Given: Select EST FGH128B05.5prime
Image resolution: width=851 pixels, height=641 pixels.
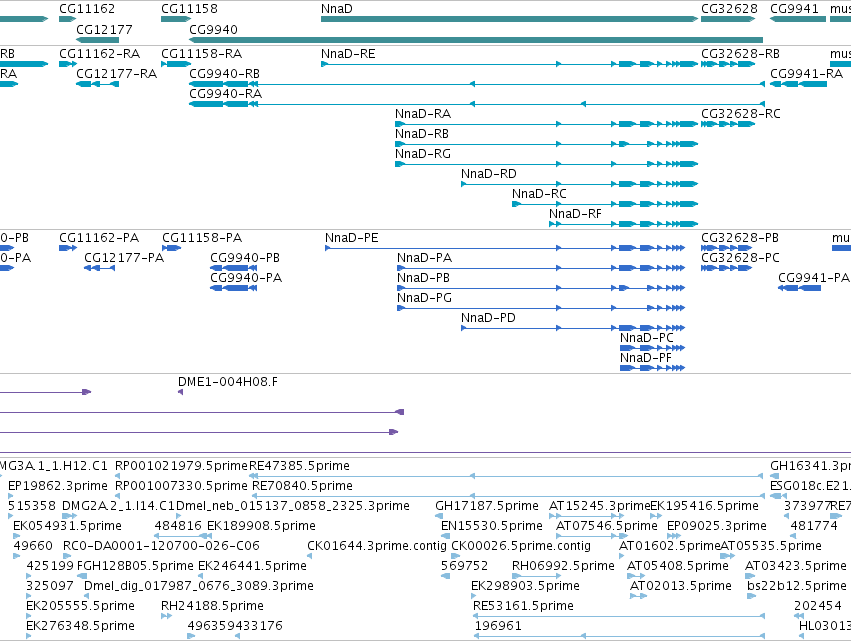Looking at the screenshot, I should [80, 576].
